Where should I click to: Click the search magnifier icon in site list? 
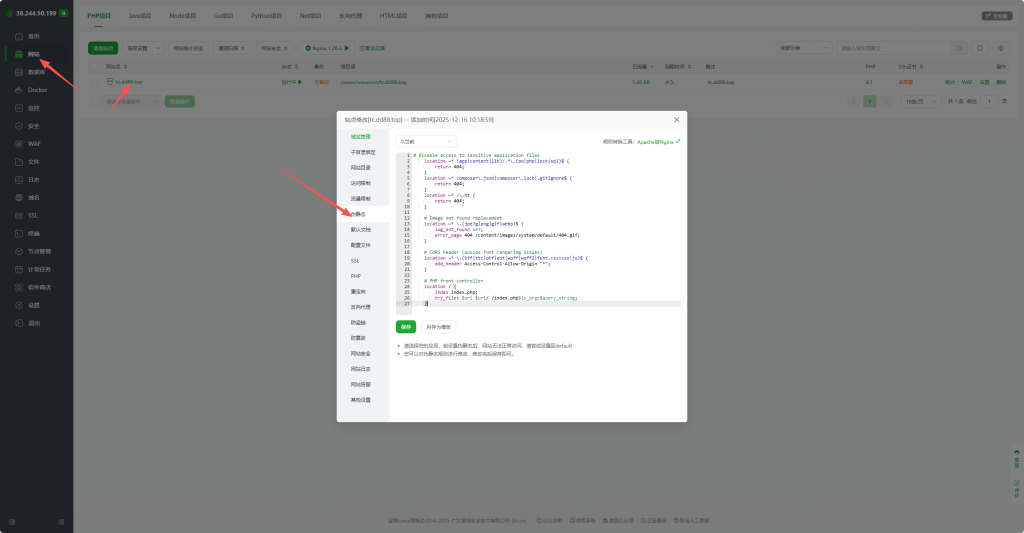959,48
